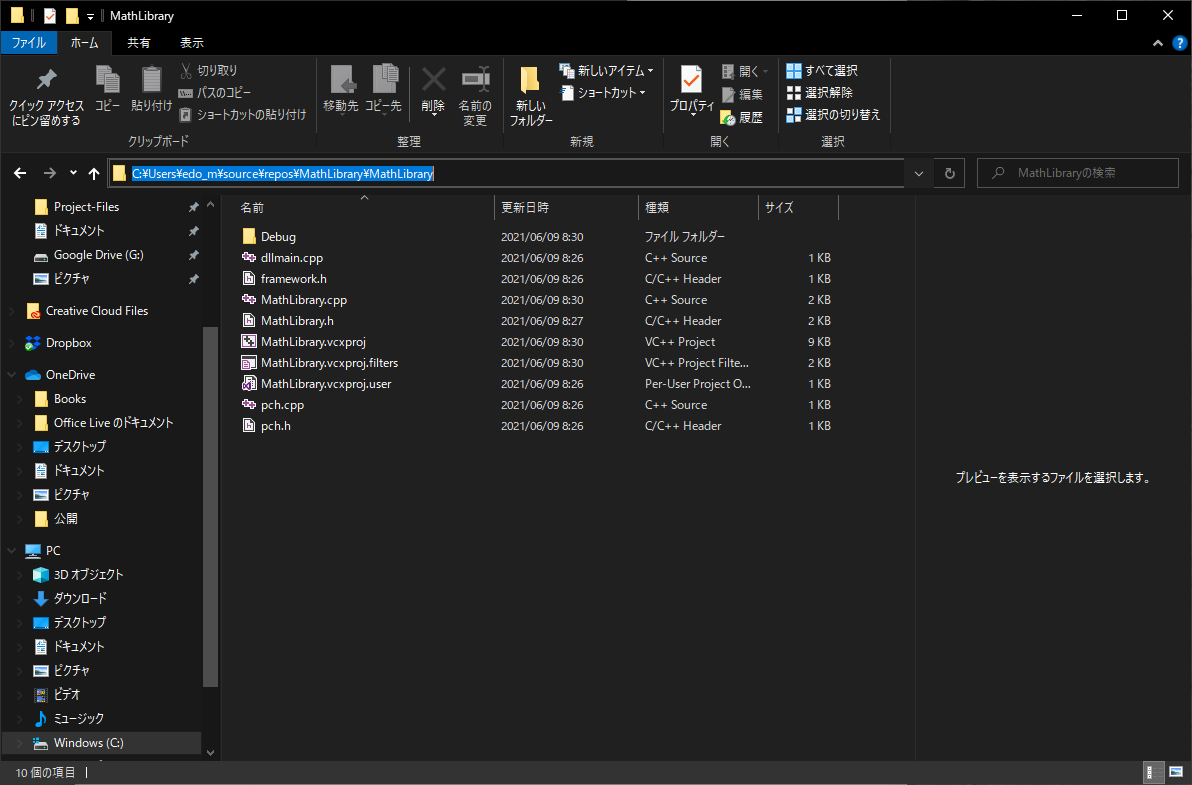Collapse the ribbon with the chevron
1192x785 pixels.
1158,43
